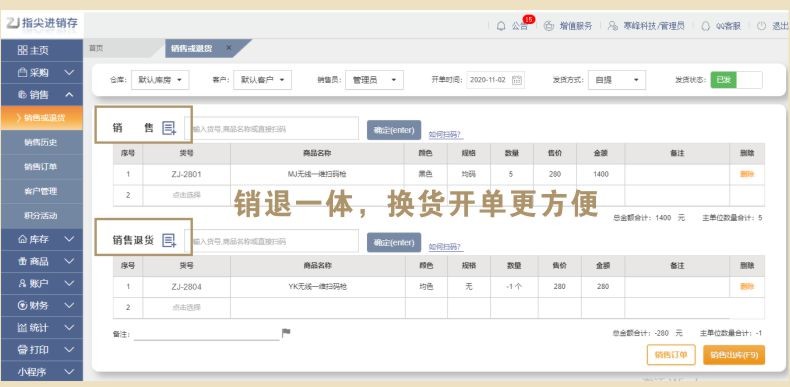Click the 金额 cell showing 1400

point(601,174)
